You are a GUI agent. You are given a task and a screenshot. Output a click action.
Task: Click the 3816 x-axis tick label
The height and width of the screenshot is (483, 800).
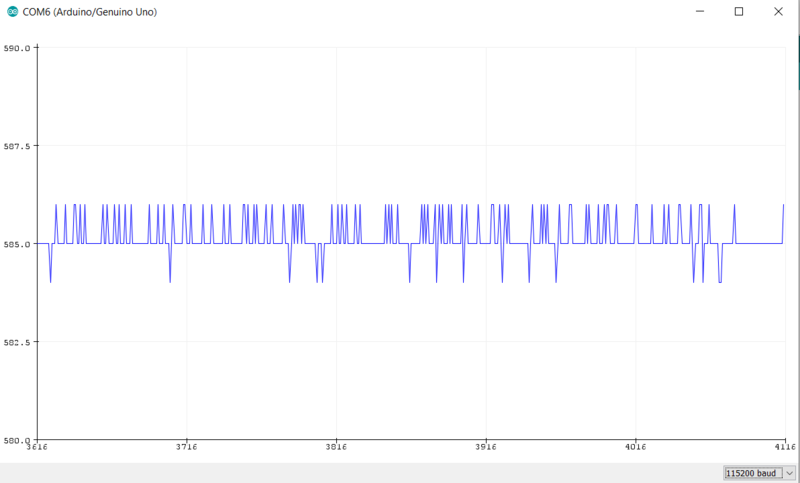(x=336, y=448)
